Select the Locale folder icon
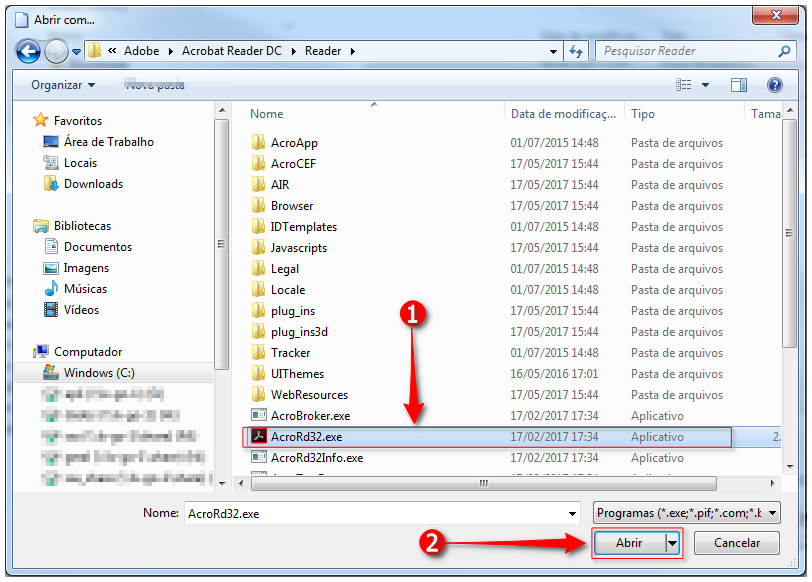Screen dimensions: 812x582 (x=258, y=289)
